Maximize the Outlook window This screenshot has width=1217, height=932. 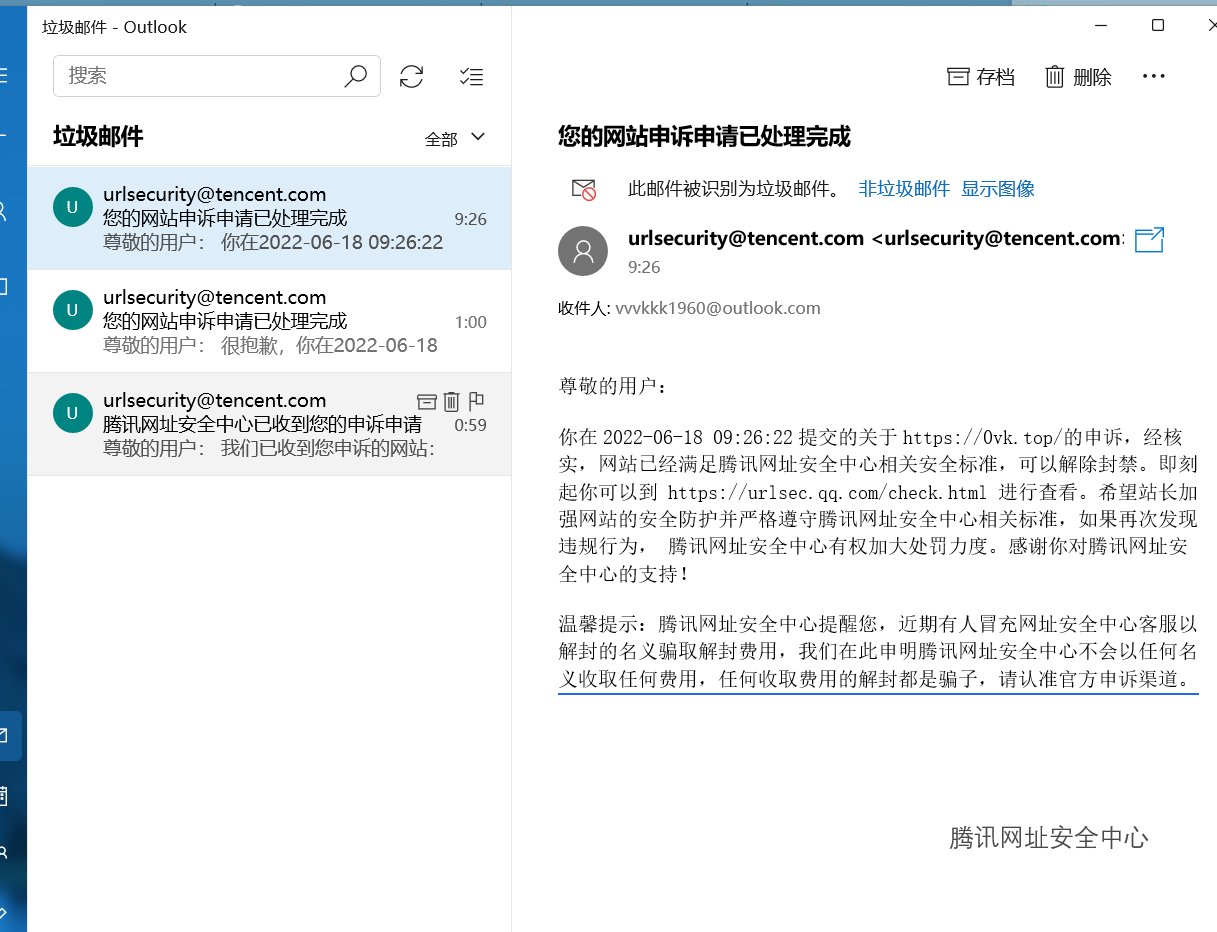1157,26
